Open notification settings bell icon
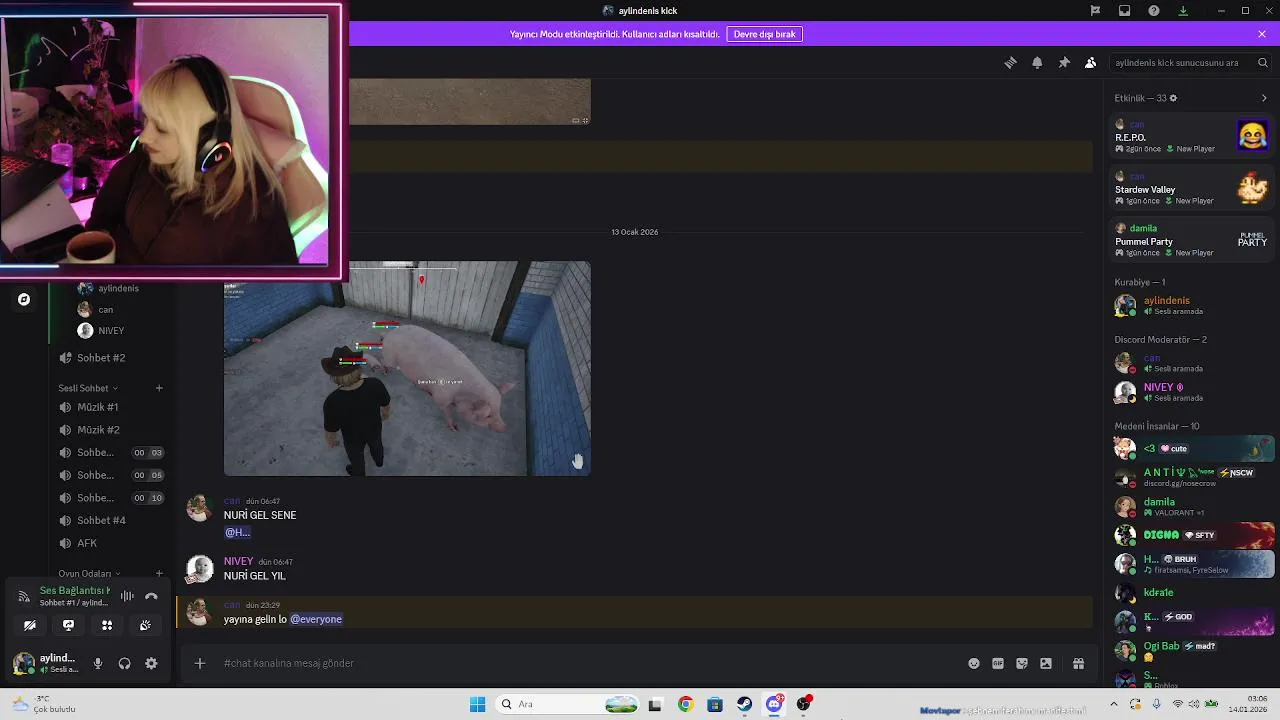The image size is (1280, 720). pos(1037,62)
